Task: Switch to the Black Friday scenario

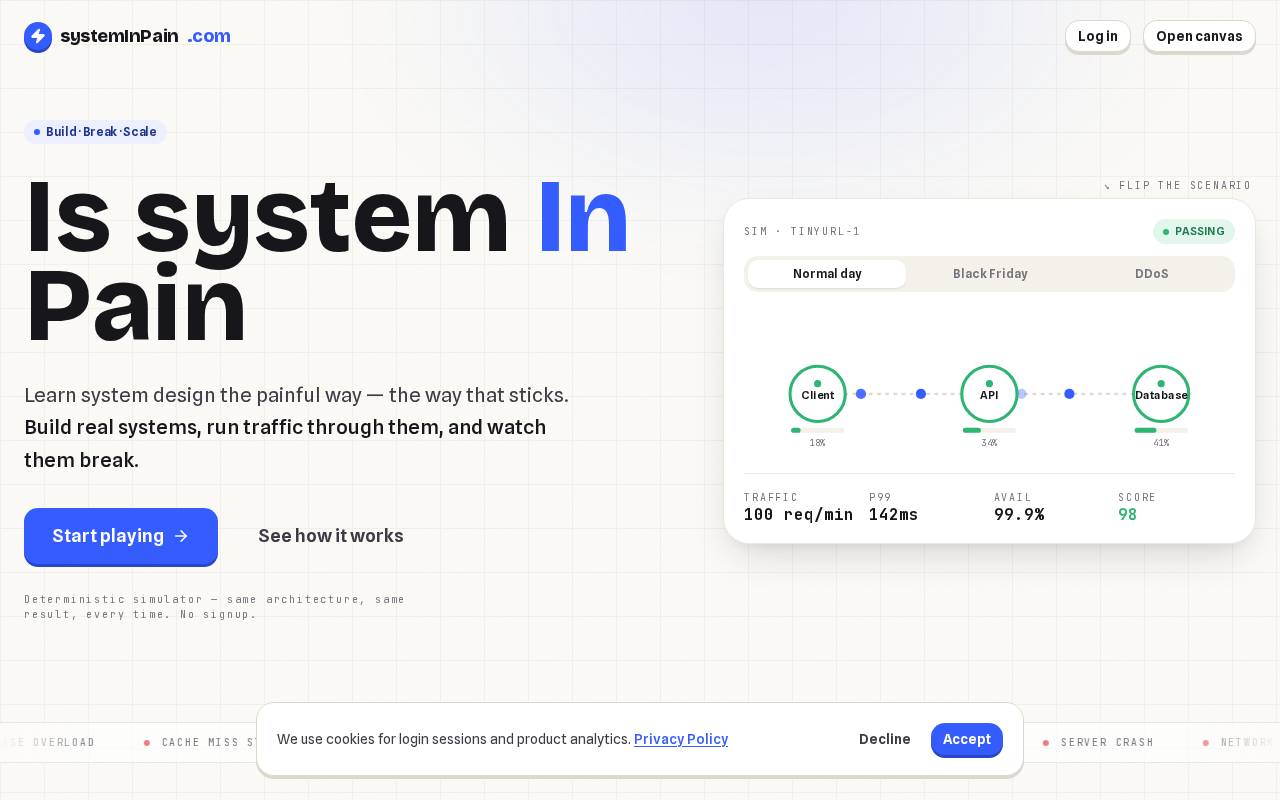Action: [x=990, y=274]
